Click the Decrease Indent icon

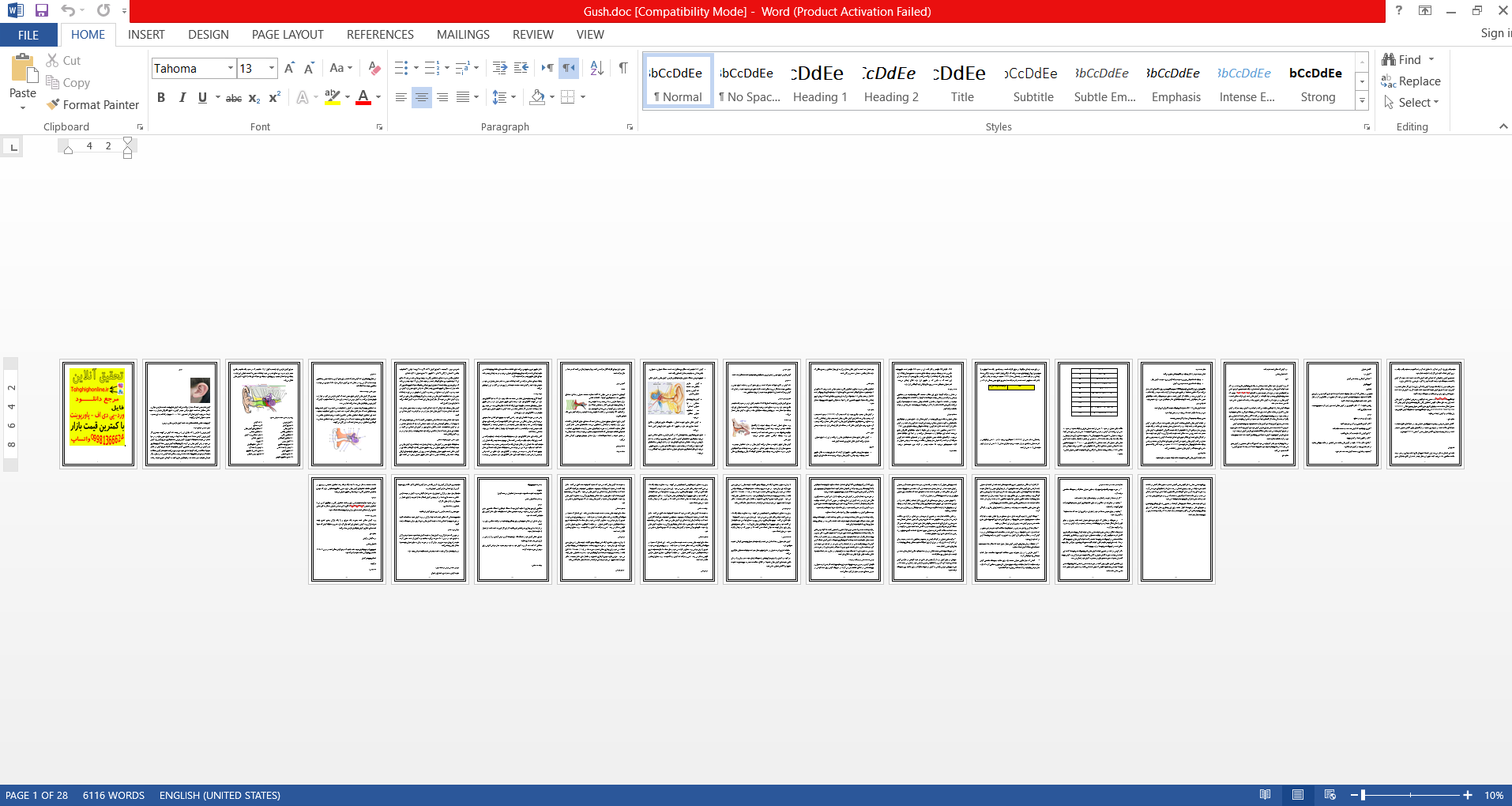click(x=499, y=68)
